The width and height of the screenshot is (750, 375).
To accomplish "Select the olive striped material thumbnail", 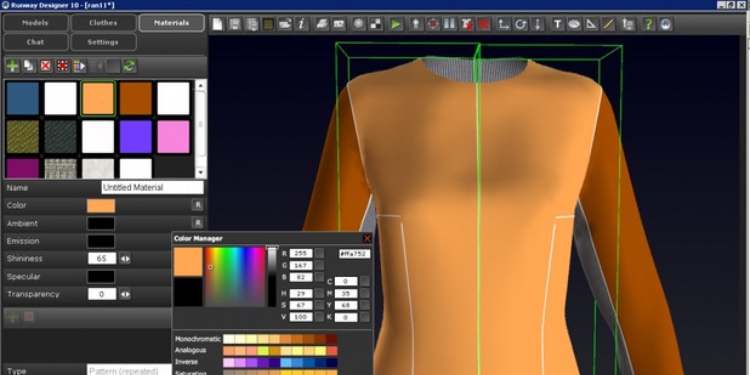I will coord(22,137).
